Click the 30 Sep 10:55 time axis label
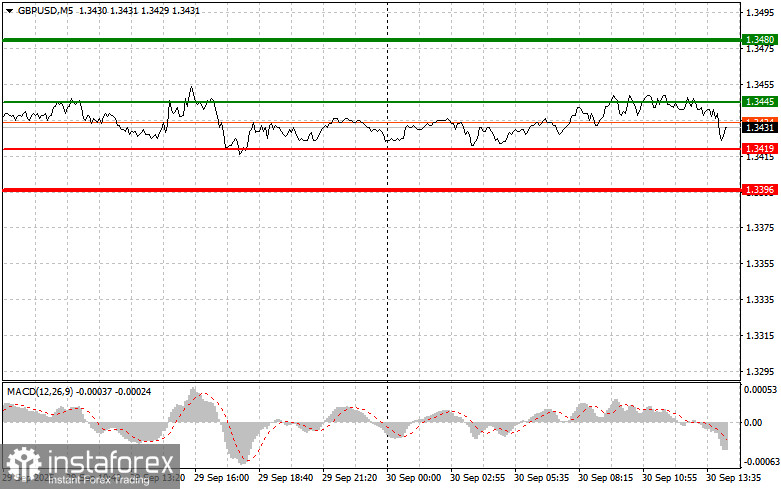 click(x=669, y=478)
